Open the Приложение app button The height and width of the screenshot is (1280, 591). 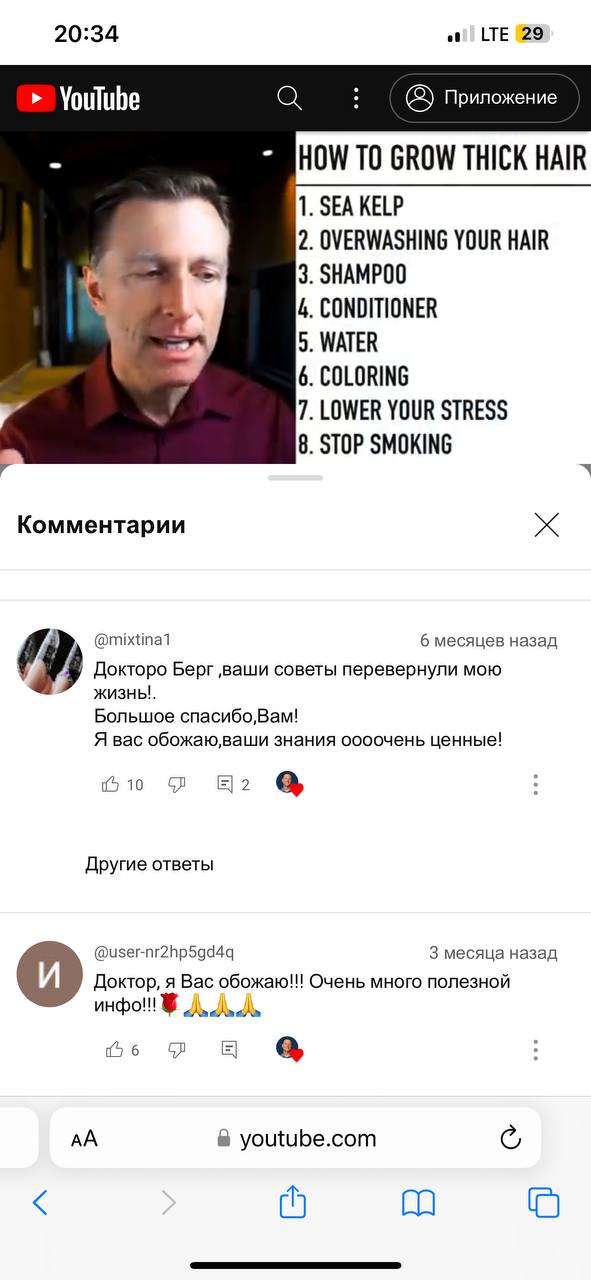click(x=484, y=98)
